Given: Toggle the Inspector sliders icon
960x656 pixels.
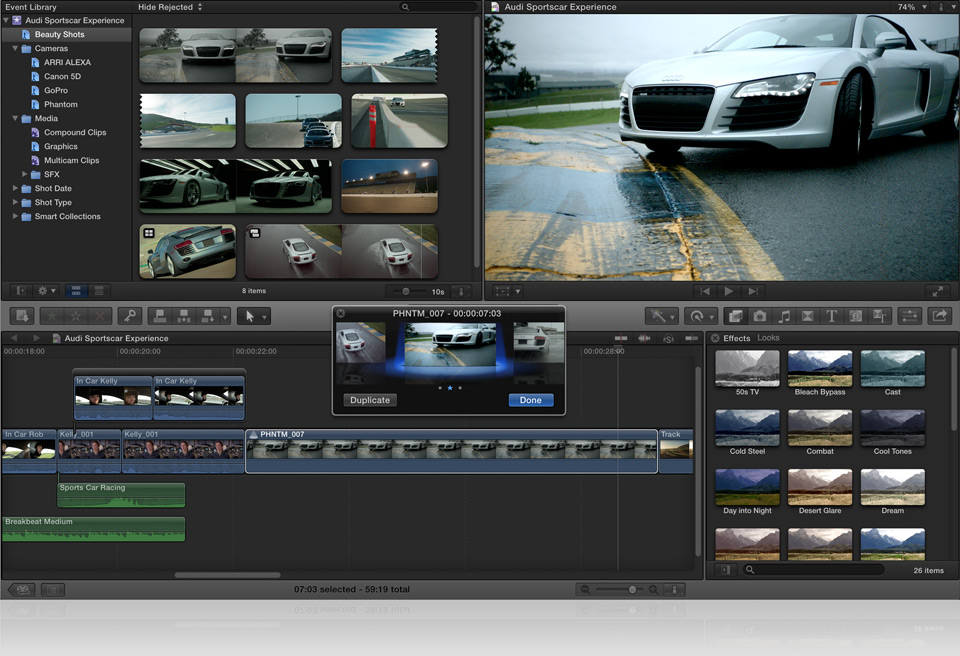Looking at the screenshot, I should pyautogui.click(x=910, y=316).
